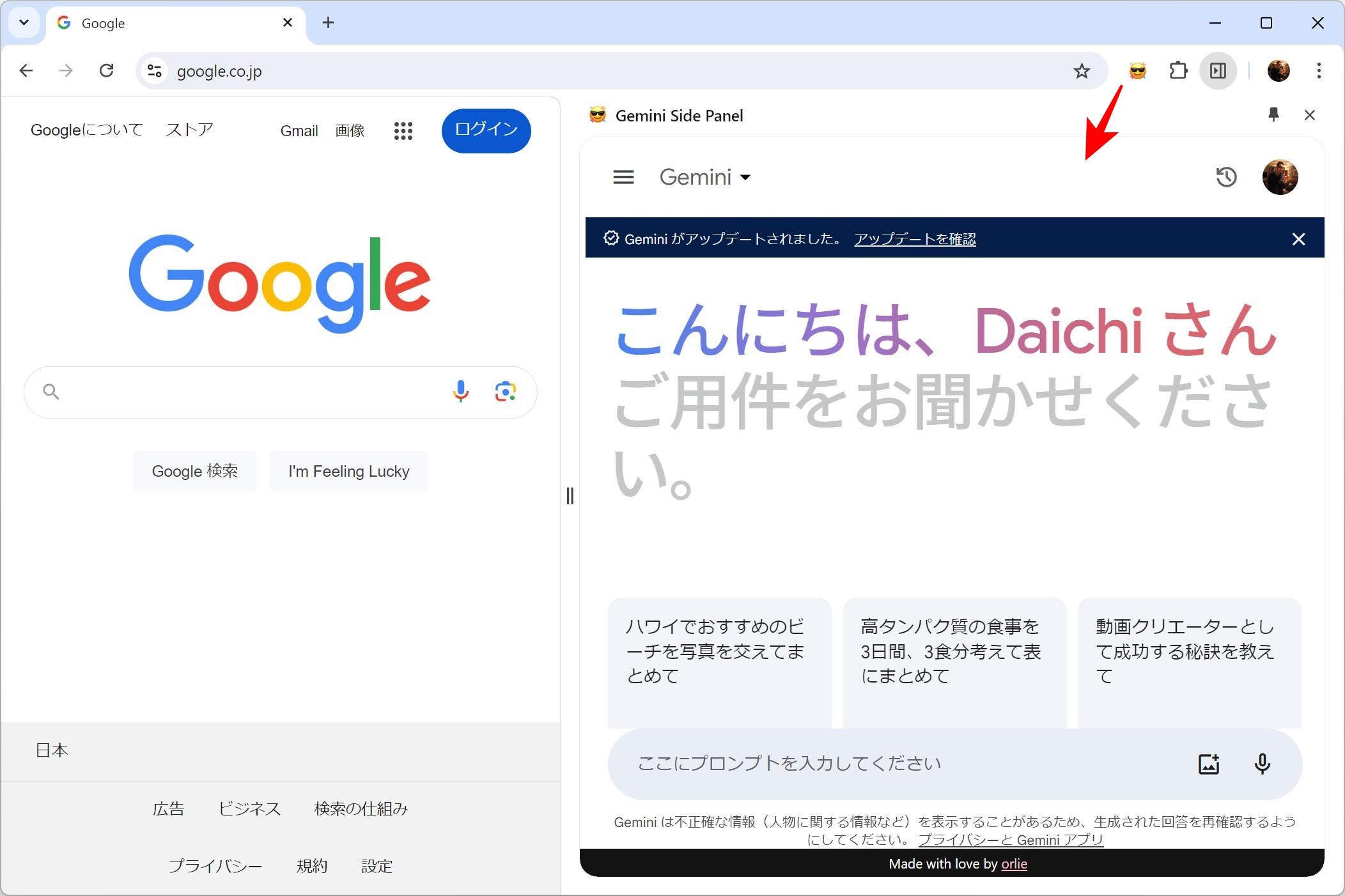Toggle the browser side panel button
Image resolution: width=1345 pixels, height=896 pixels.
click(x=1218, y=71)
